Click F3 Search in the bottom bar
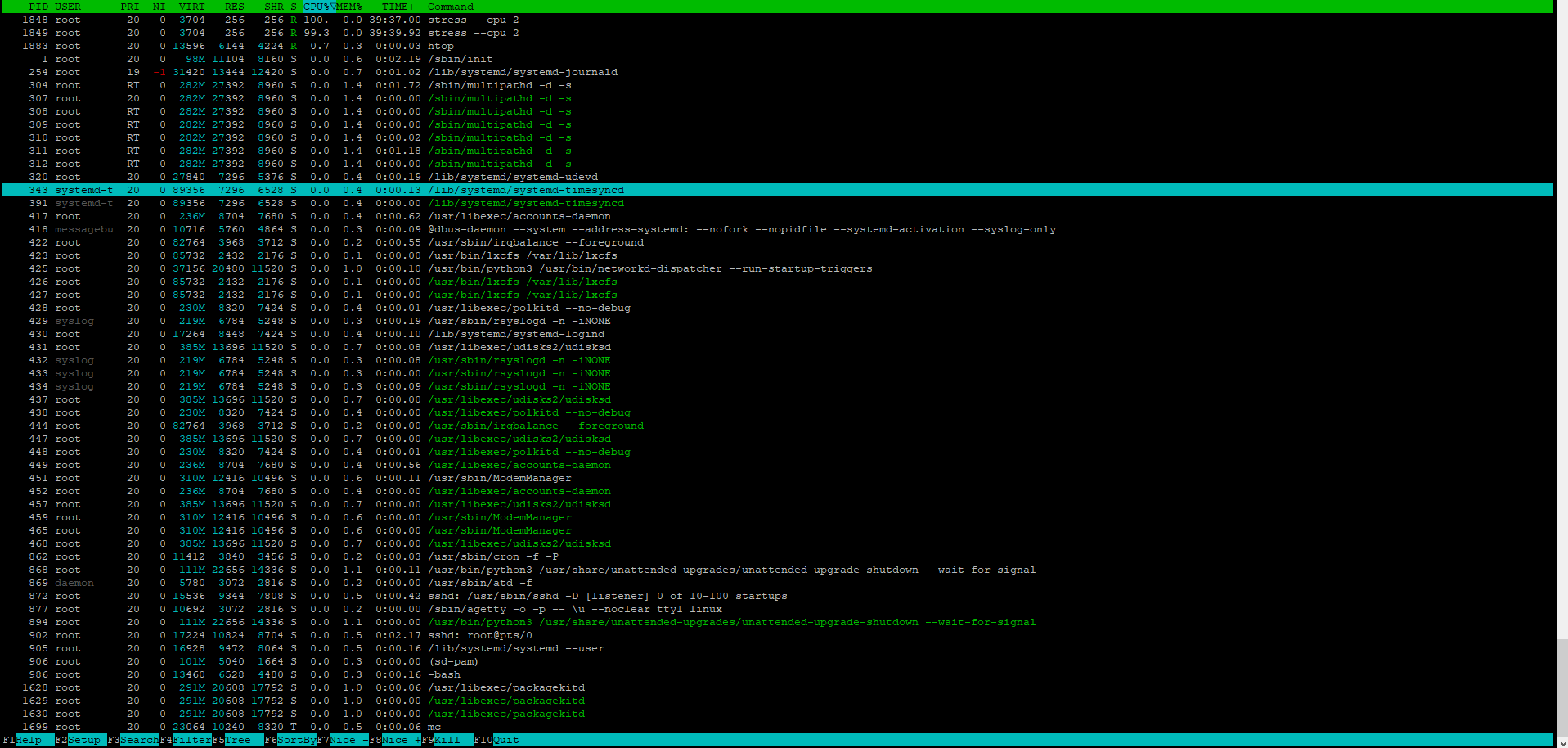1568x748 pixels. click(x=133, y=740)
